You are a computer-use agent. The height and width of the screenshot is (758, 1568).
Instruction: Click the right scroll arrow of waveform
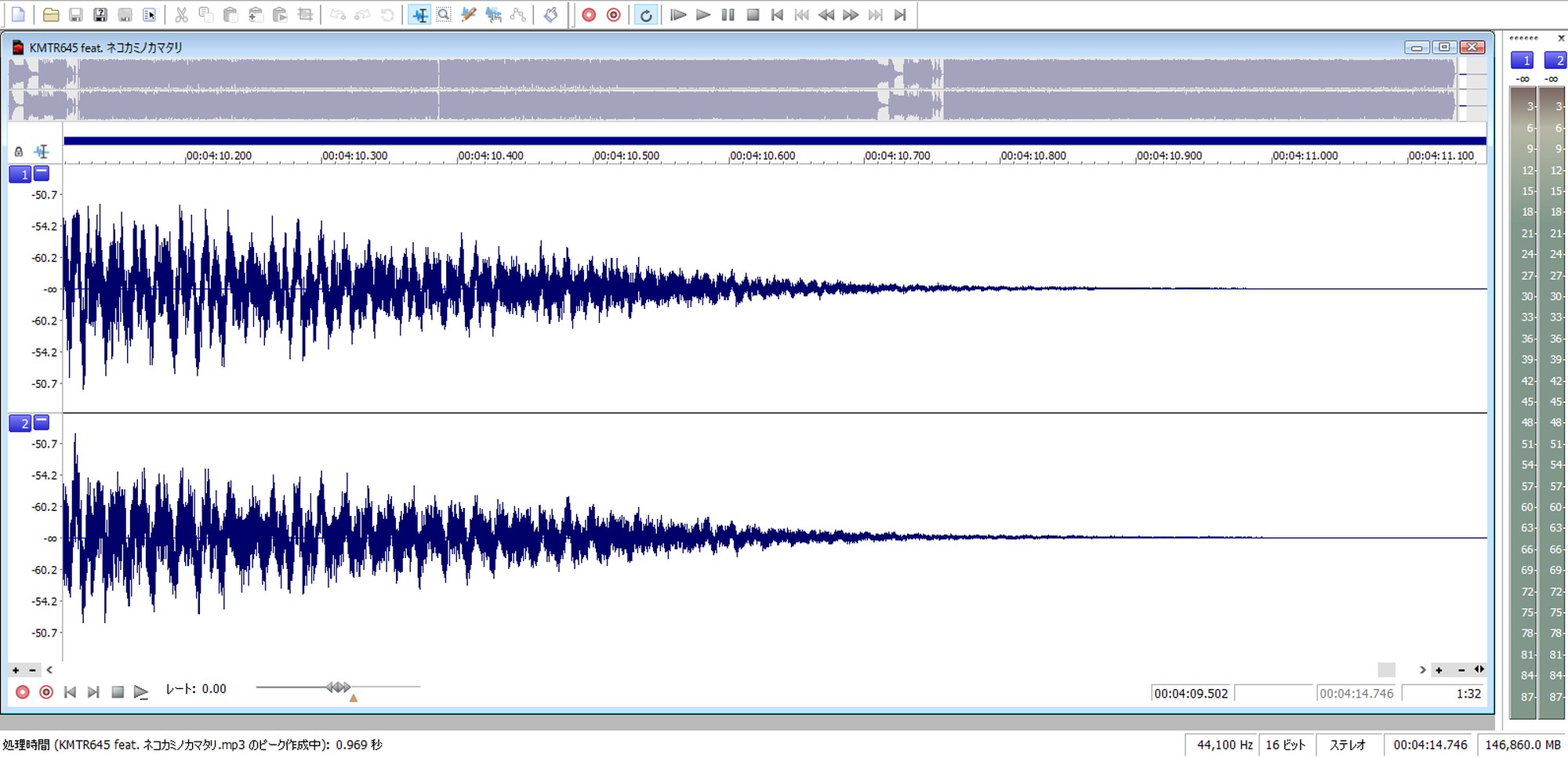[x=1422, y=670]
